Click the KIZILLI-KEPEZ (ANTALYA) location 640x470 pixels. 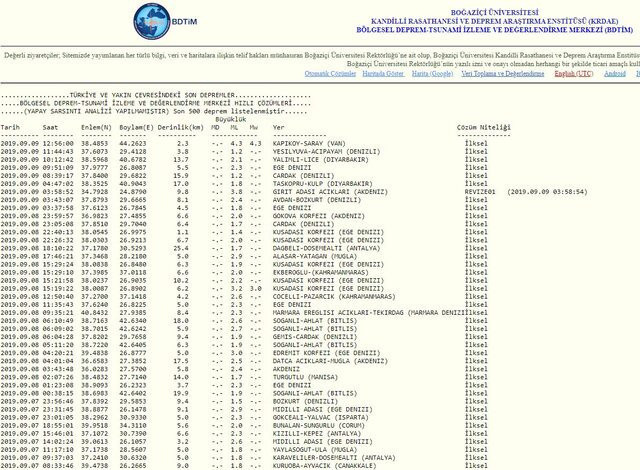(317, 434)
